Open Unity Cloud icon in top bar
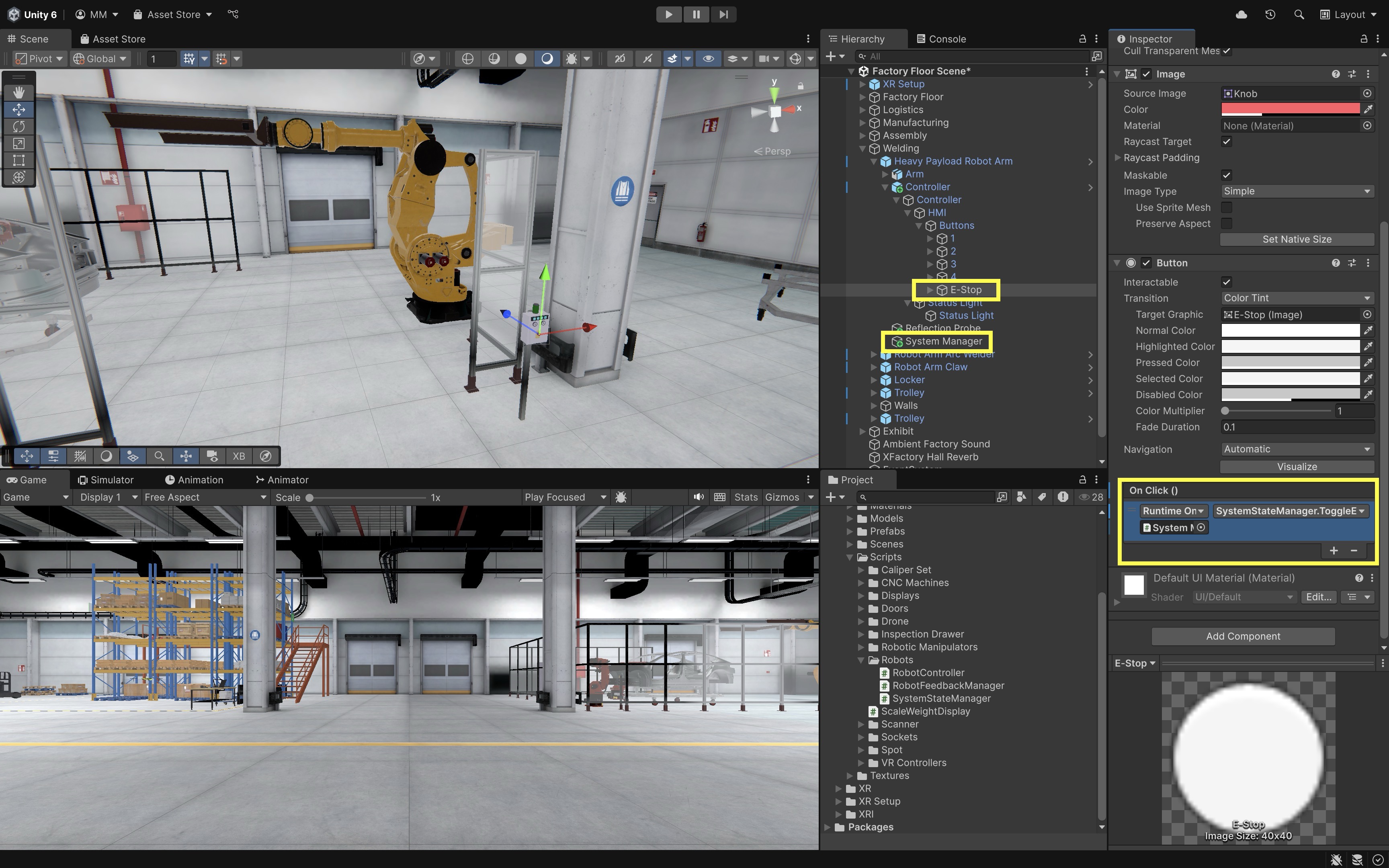 pyautogui.click(x=1241, y=14)
